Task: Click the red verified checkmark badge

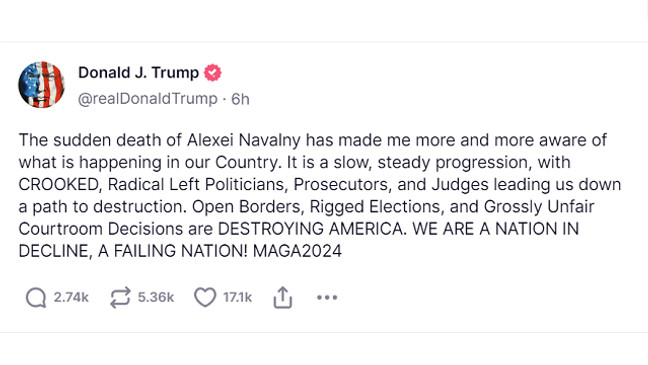Action: (212, 73)
